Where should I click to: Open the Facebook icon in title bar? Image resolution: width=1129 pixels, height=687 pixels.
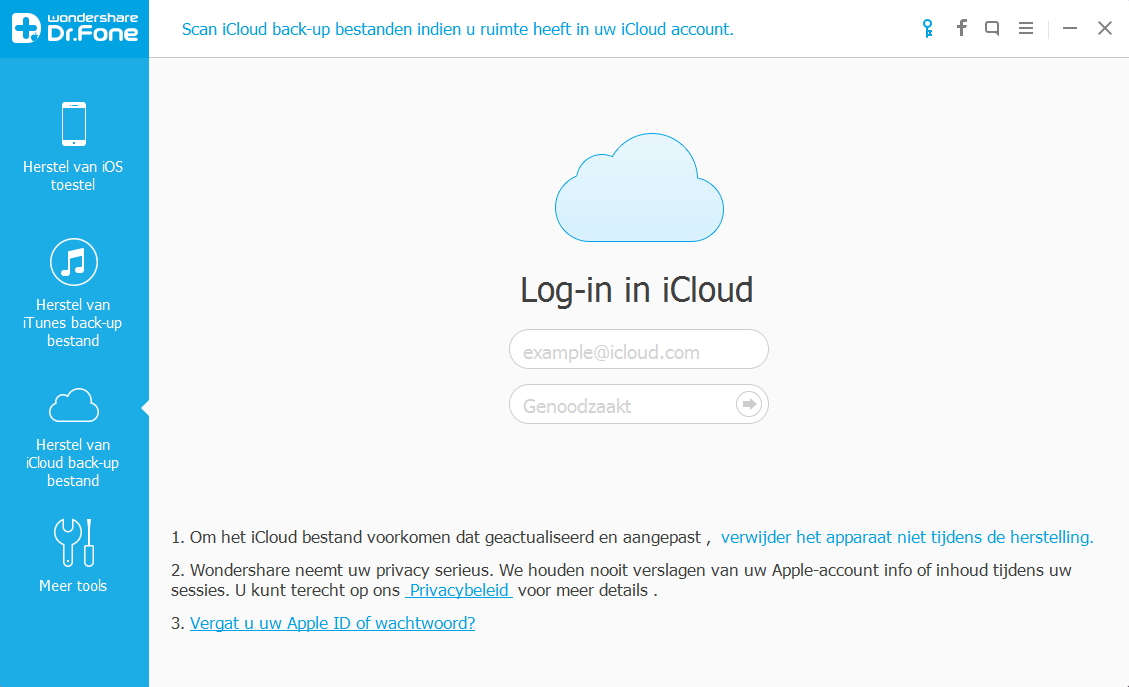(961, 28)
